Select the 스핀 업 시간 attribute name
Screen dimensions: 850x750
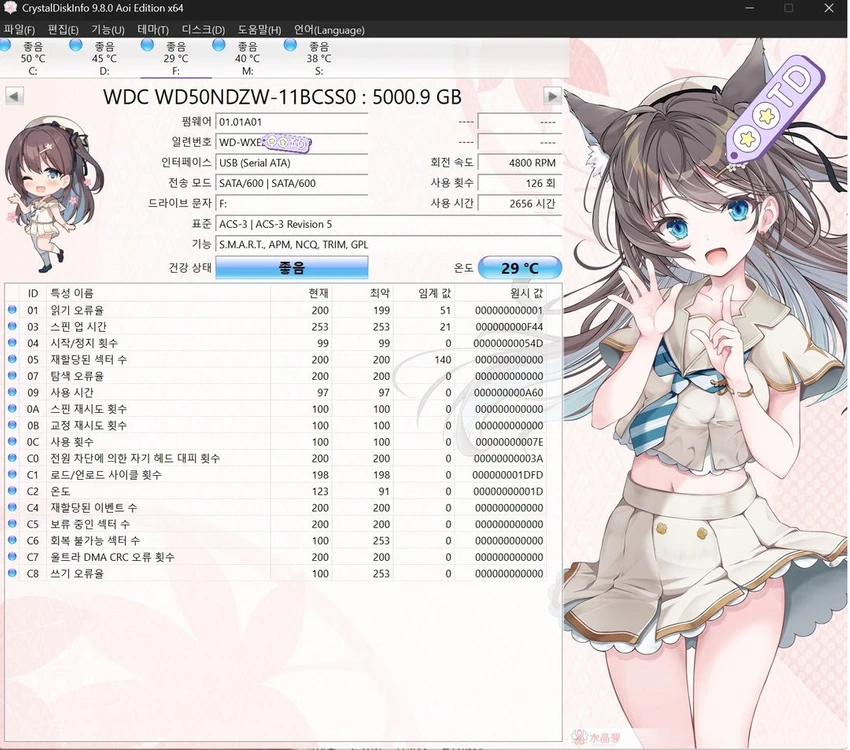pyautogui.click(x=79, y=327)
